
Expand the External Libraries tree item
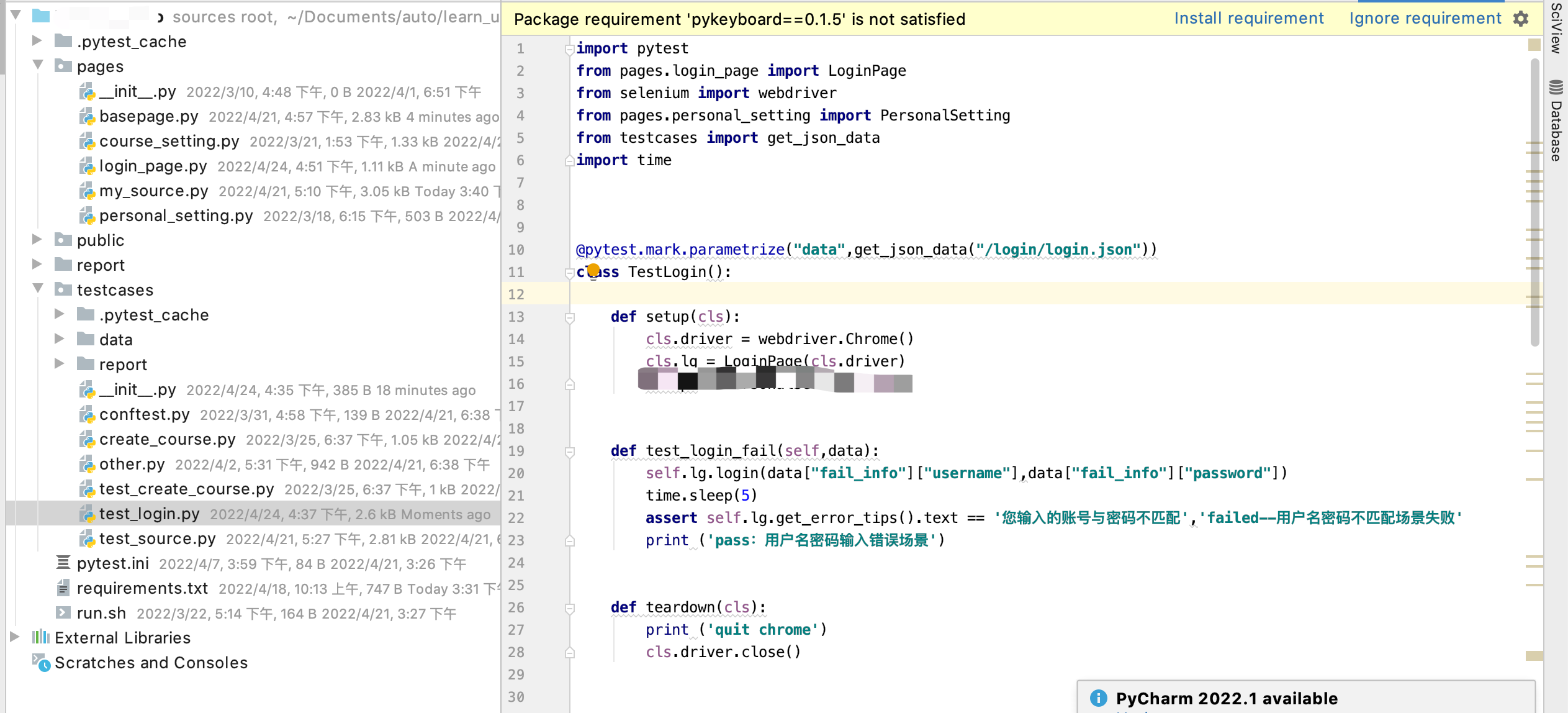point(13,637)
